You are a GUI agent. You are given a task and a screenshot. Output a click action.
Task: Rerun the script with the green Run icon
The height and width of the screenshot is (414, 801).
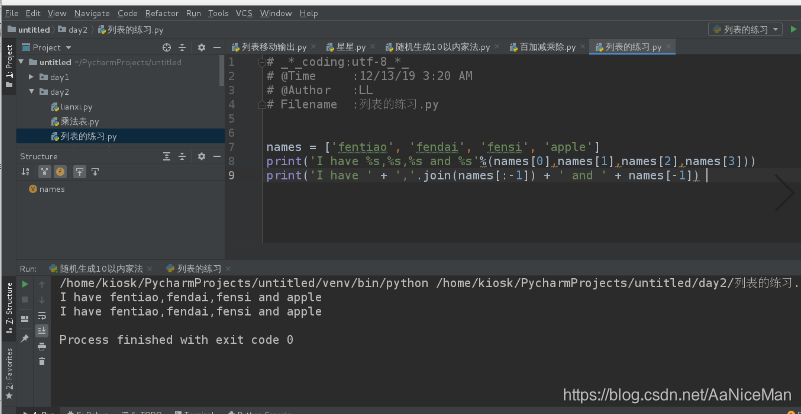click(x=25, y=284)
